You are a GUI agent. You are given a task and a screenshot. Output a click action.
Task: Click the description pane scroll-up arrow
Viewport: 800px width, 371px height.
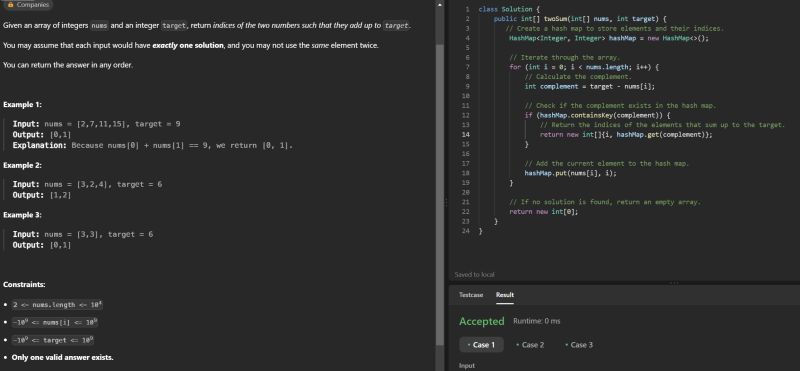tap(440, 5)
